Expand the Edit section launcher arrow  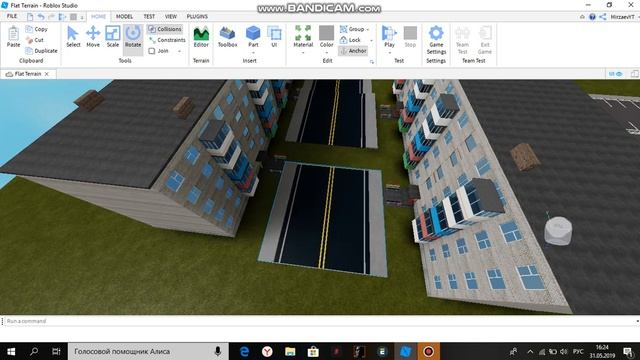click(x=372, y=62)
